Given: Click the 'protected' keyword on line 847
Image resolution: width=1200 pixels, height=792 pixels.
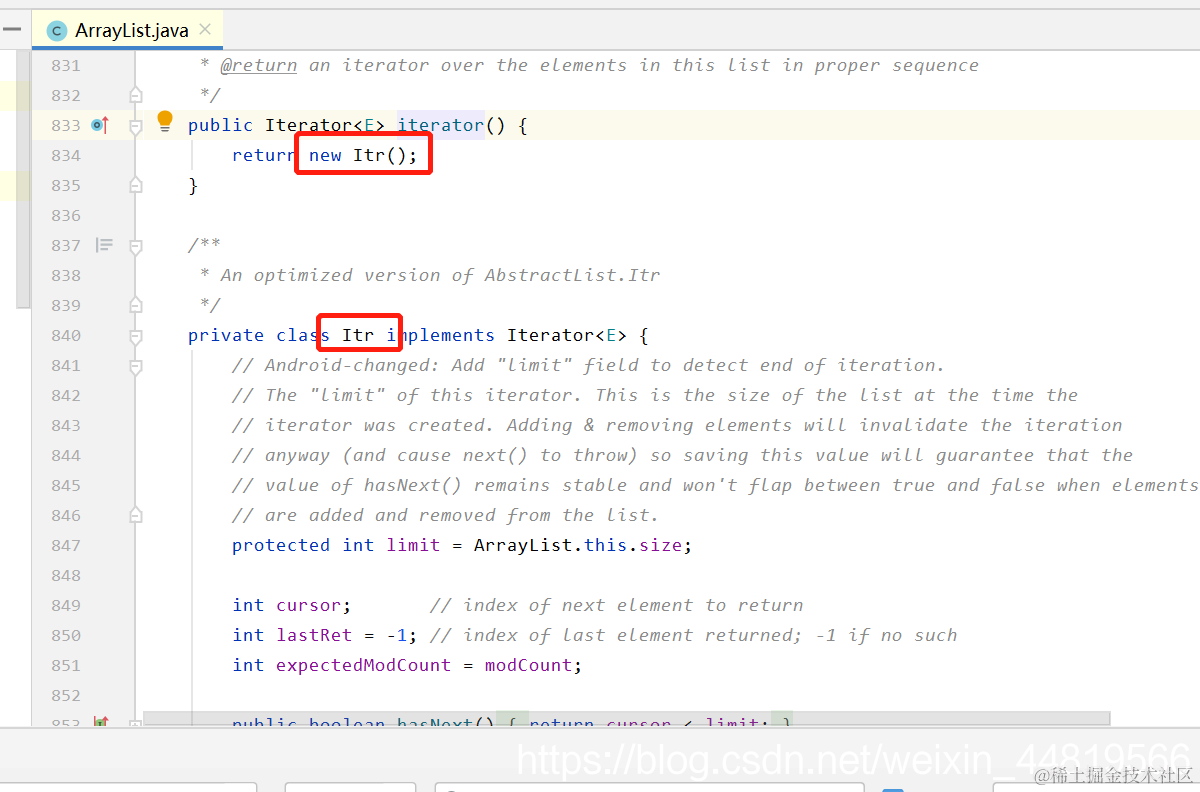Looking at the screenshot, I should pyautogui.click(x=281, y=545).
